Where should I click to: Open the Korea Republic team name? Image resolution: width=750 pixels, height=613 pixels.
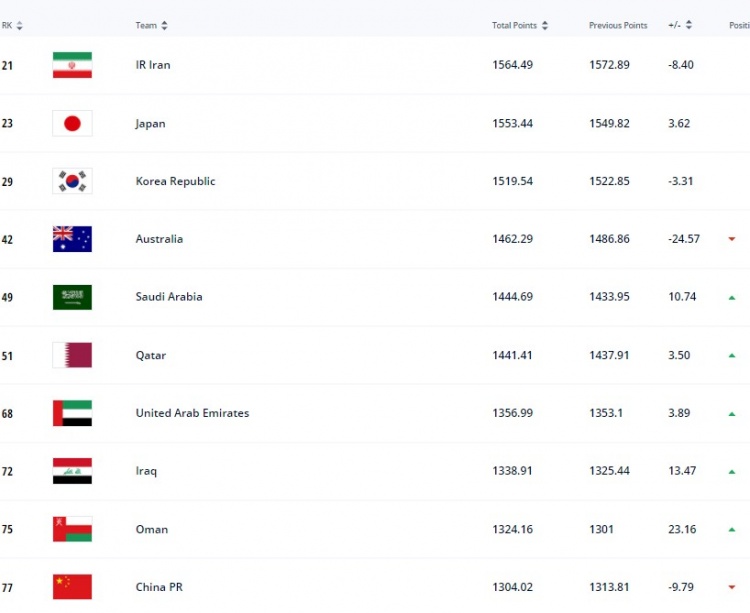176,181
